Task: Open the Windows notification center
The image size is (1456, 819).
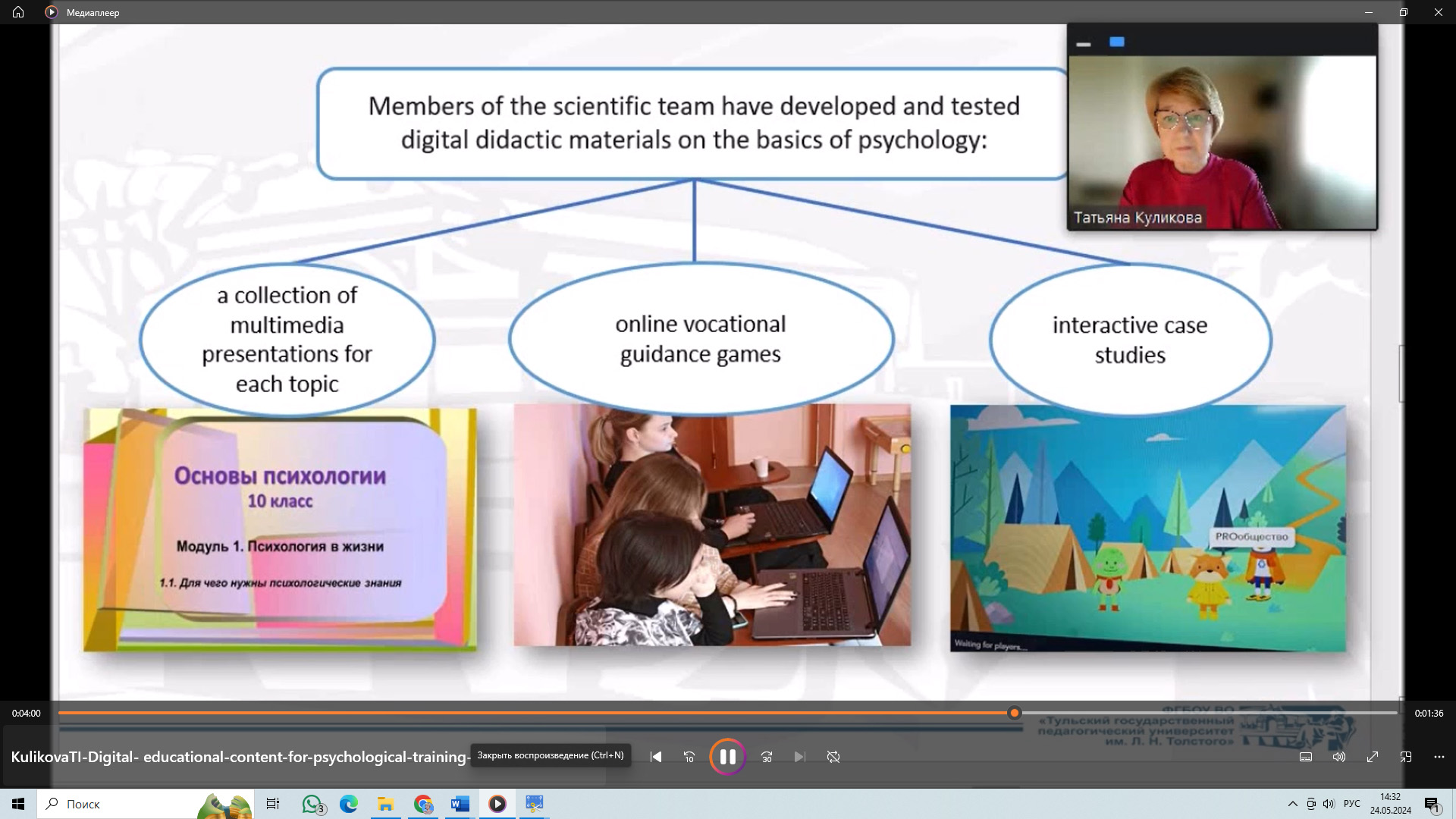Action: [1432, 805]
